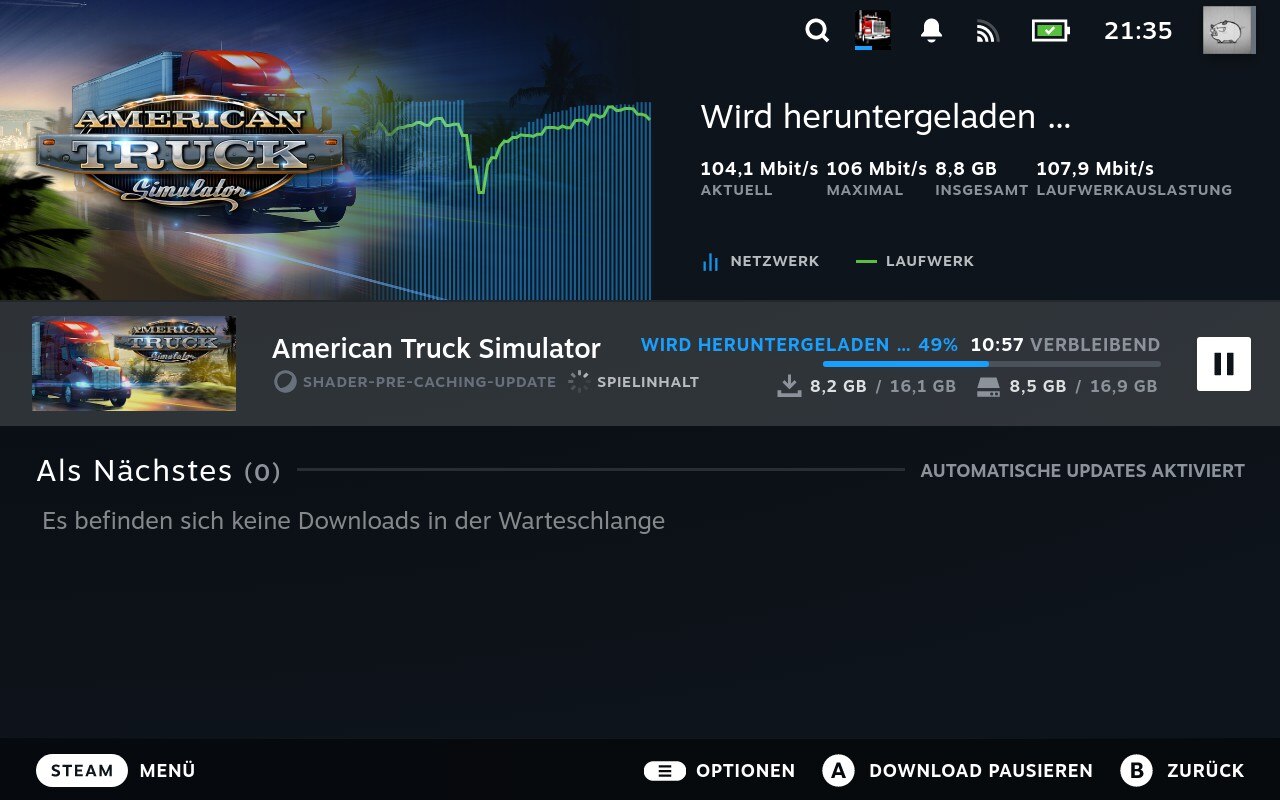The height and width of the screenshot is (800, 1280).
Task: Check the battery status icon
Action: [x=1049, y=31]
